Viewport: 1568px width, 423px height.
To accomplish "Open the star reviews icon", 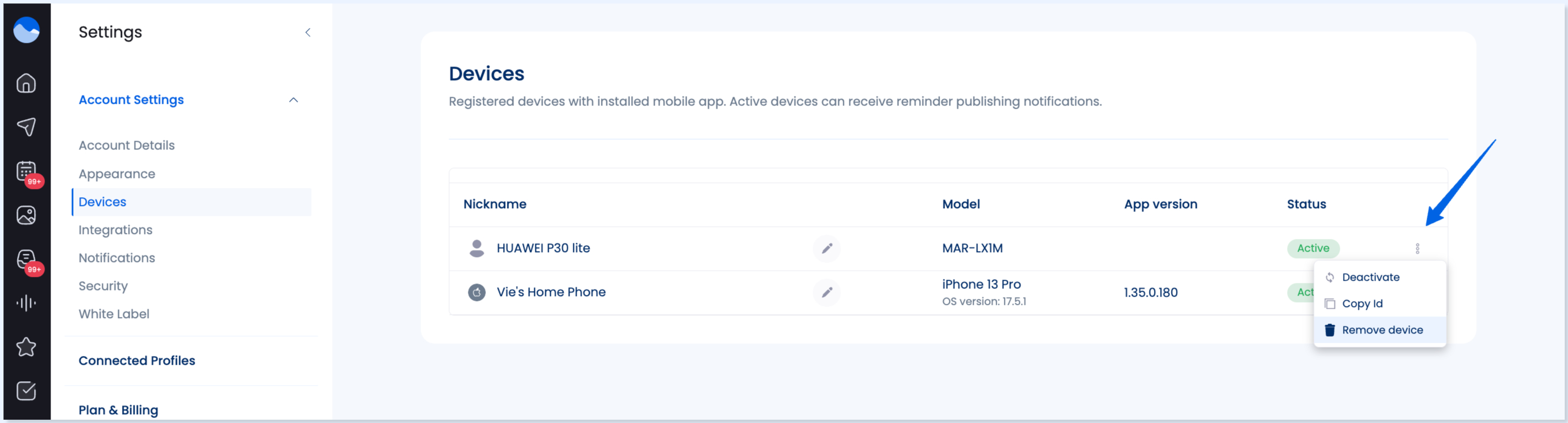I will click(26, 347).
